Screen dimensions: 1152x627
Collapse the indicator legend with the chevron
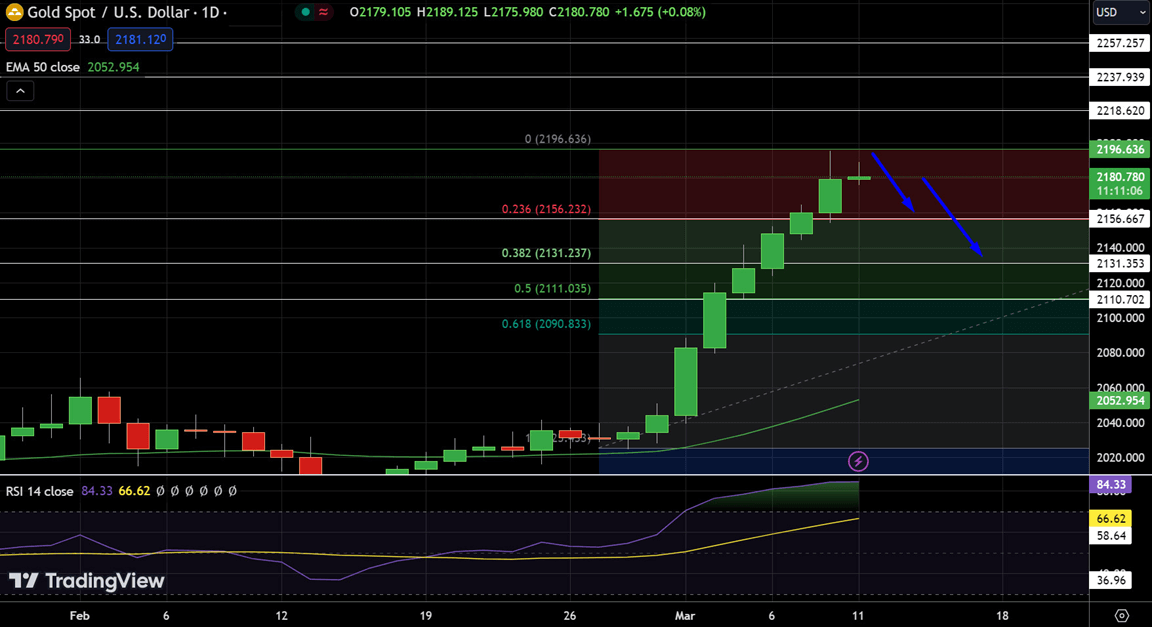(20, 91)
